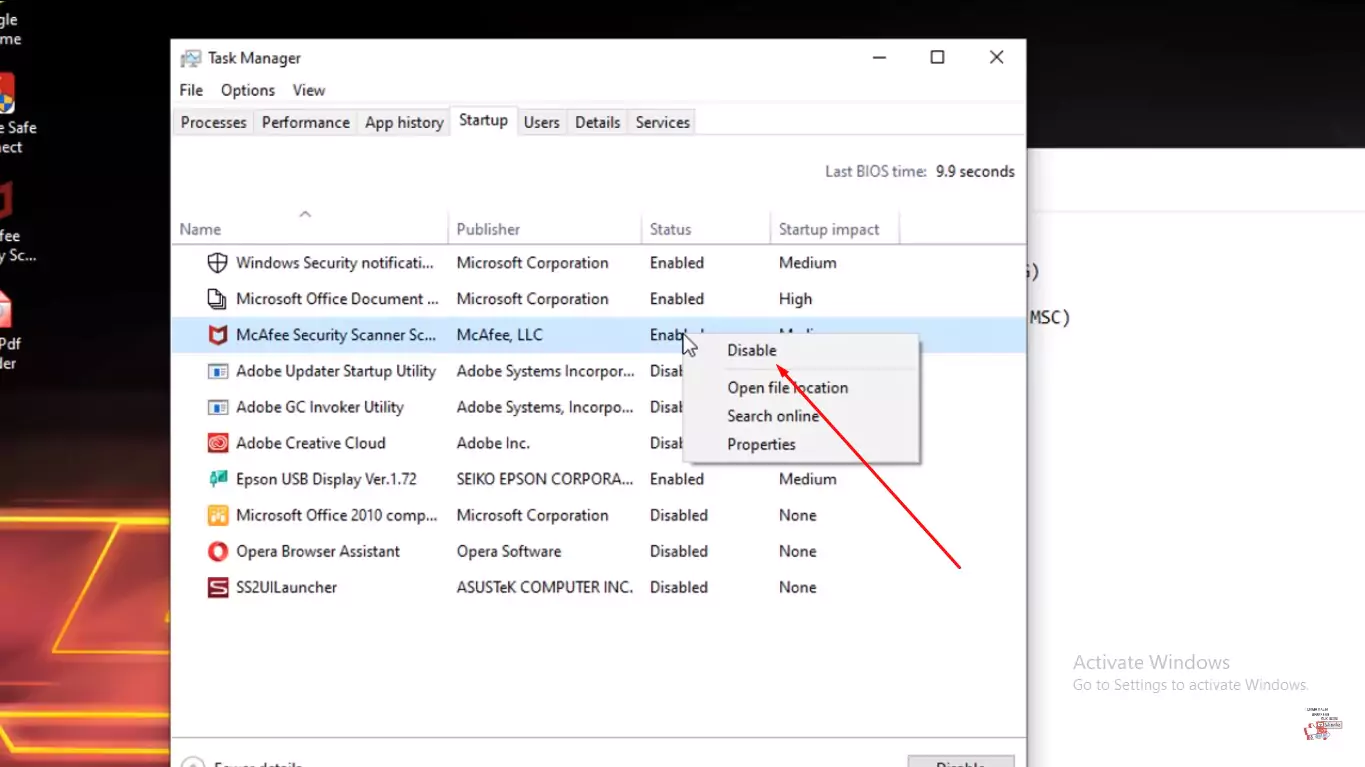Click Enabled status in Epson USB row
The height and width of the screenshot is (767, 1365).
(677, 479)
